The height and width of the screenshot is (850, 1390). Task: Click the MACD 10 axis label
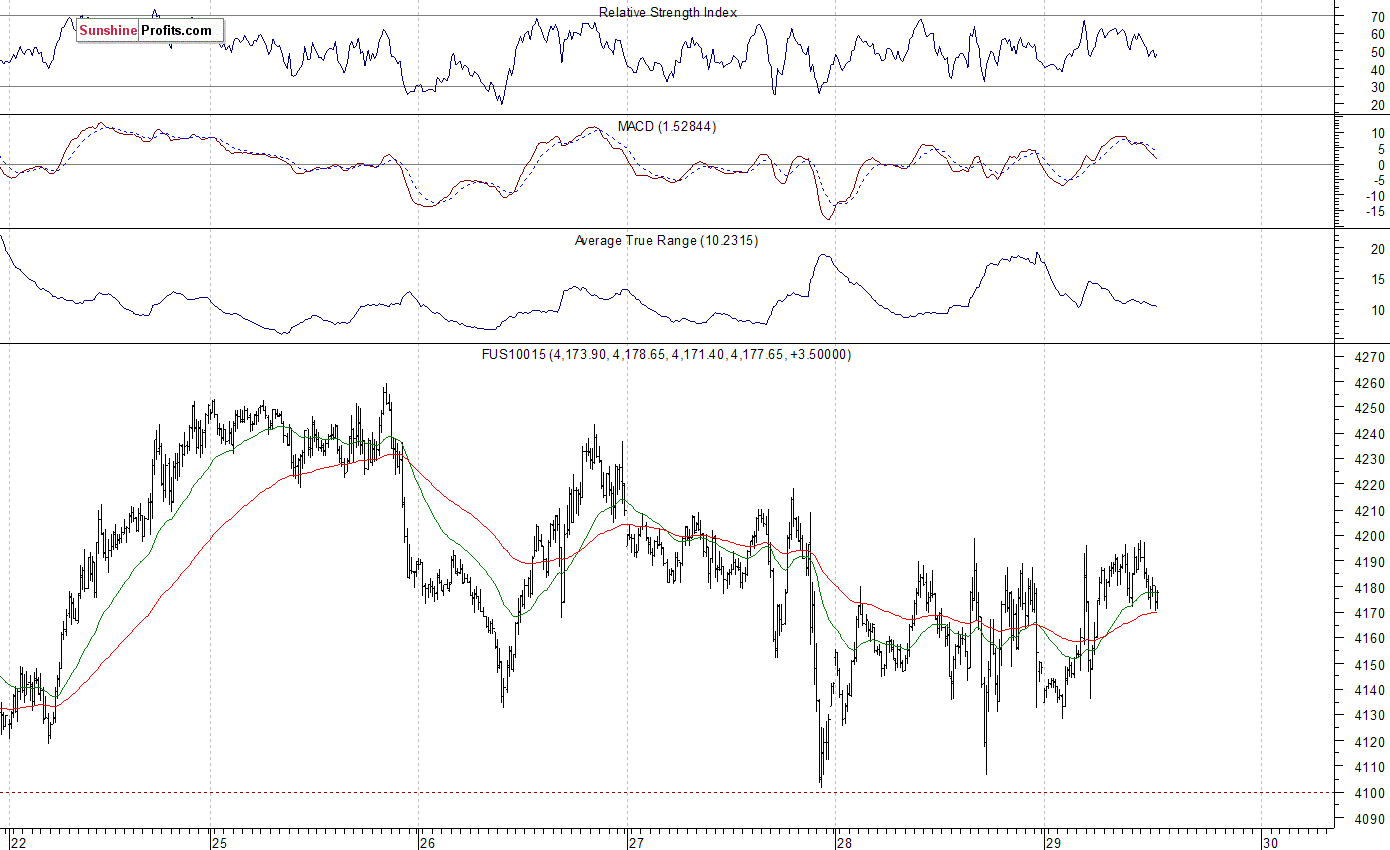(1377, 133)
